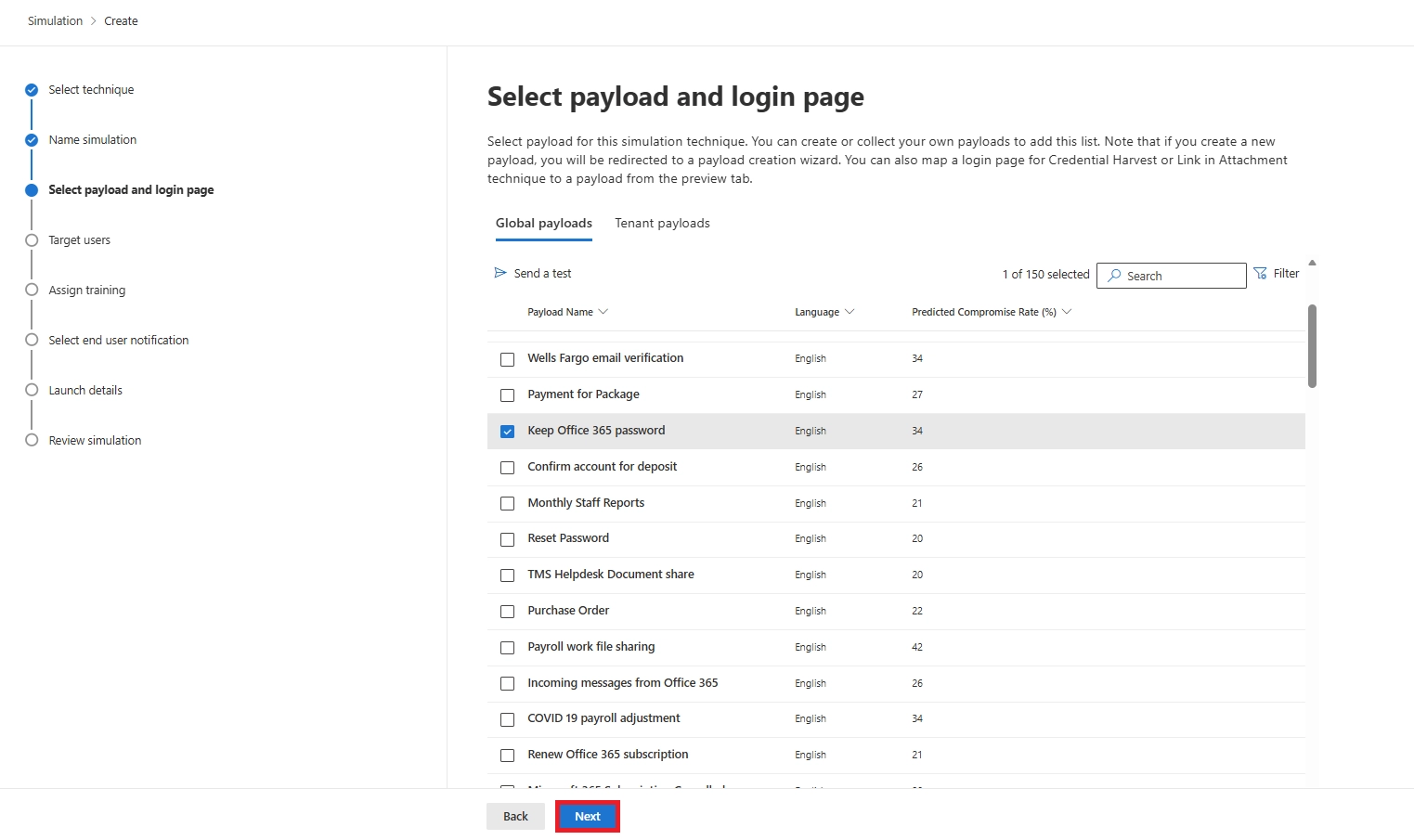
Task: Click the Name simulation checkmark circle
Action: [31, 139]
